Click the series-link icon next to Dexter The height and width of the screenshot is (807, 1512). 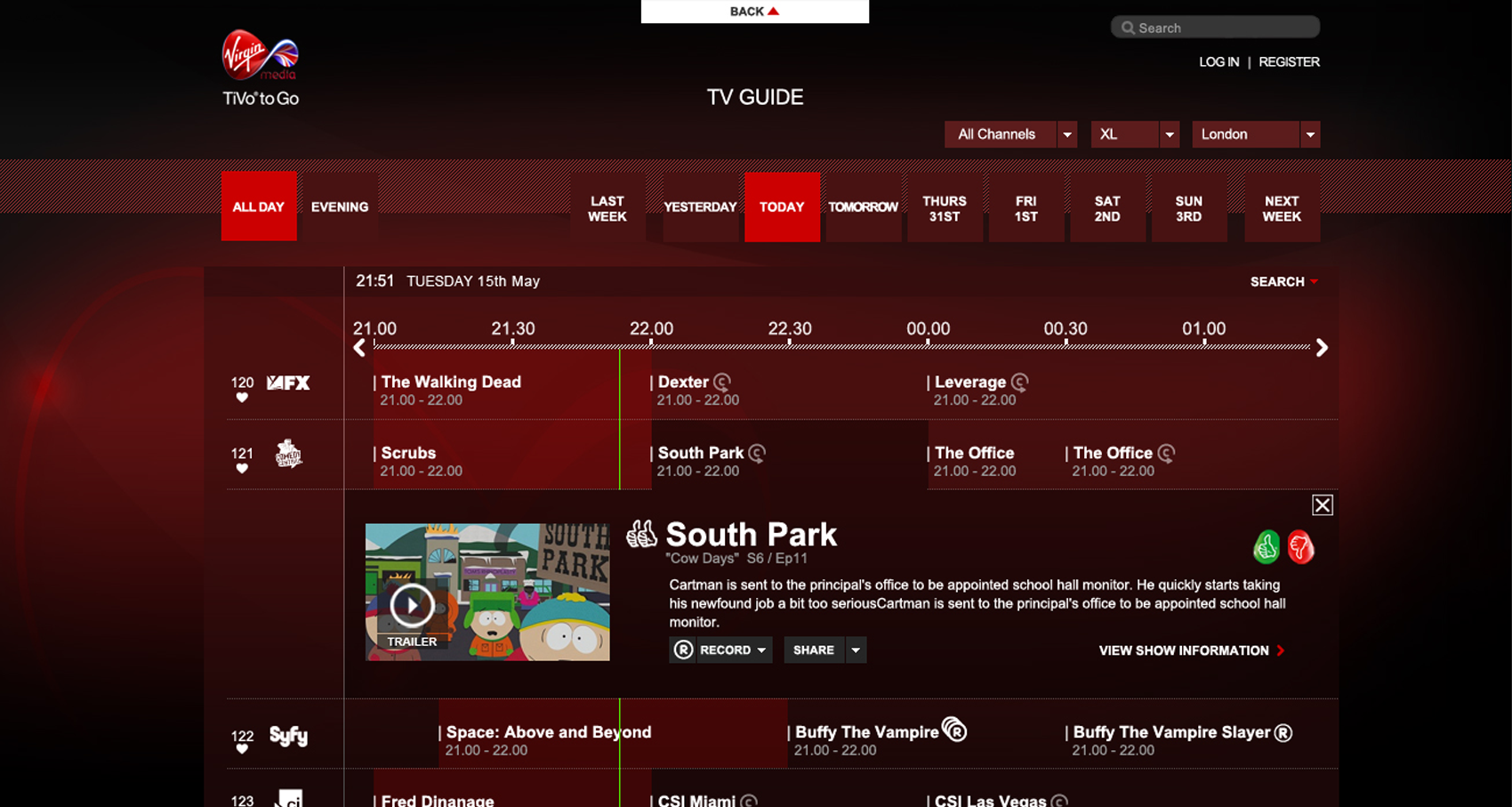722,382
